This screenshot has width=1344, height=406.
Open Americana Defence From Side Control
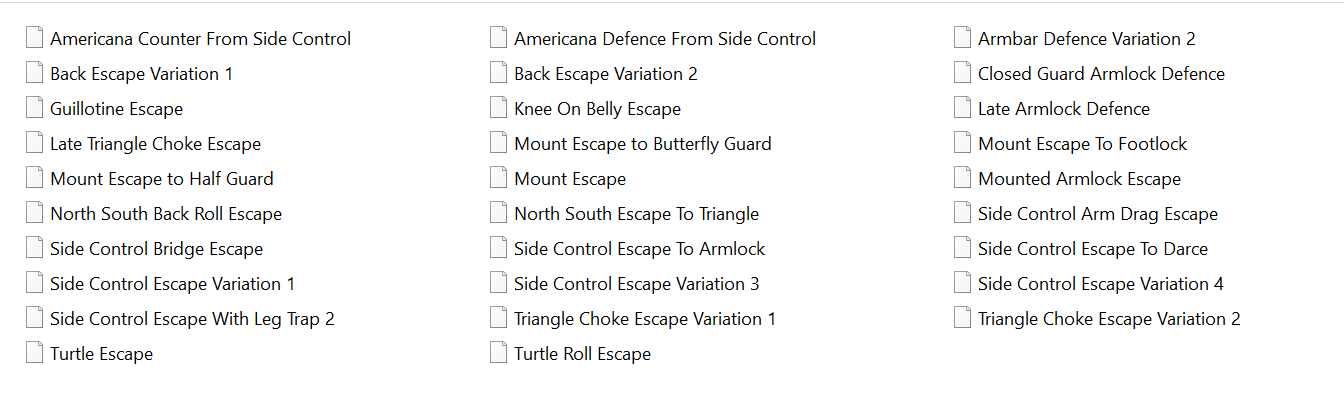(x=664, y=39)
